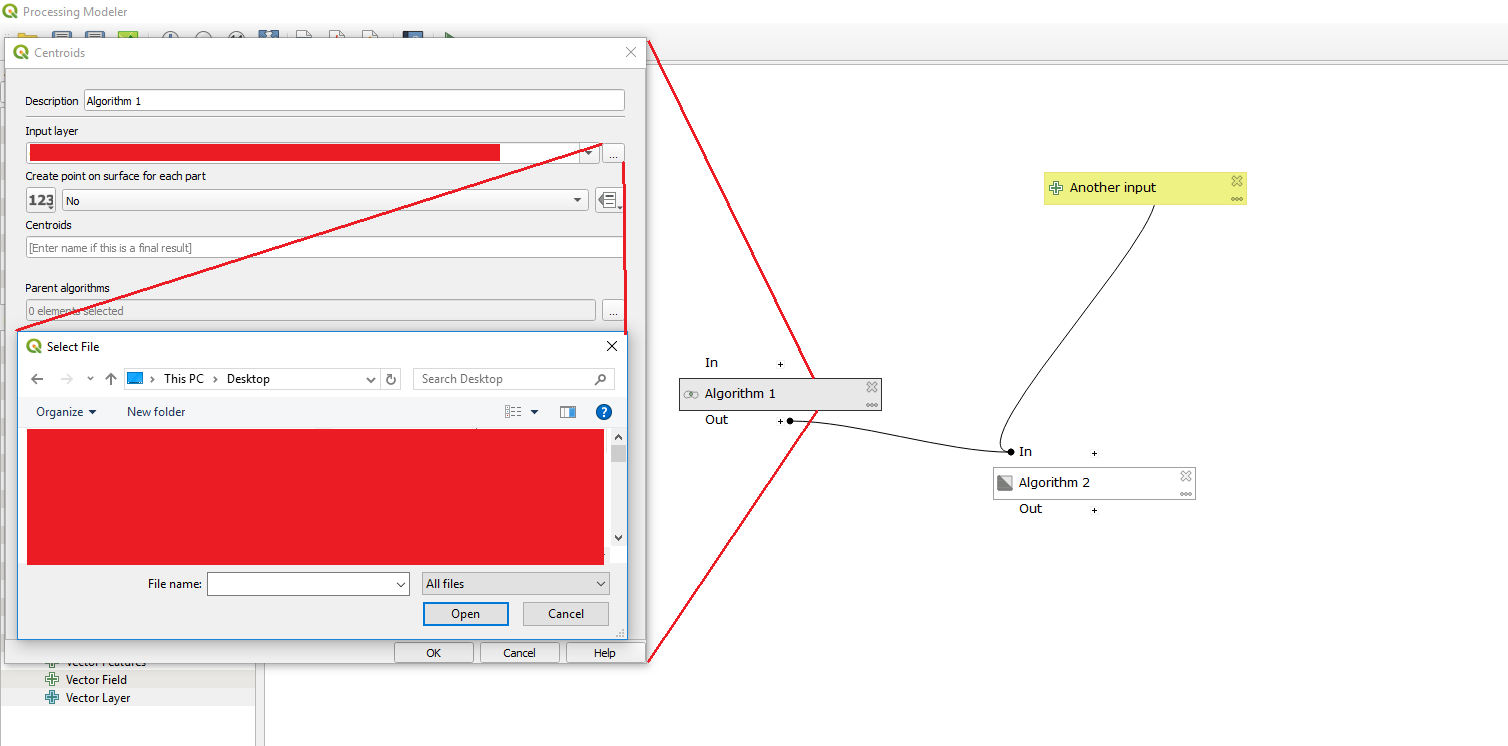Run the model using the green arrow icon
The image size is (1508, 746).
pyautogui.click(x=450, y=37)
